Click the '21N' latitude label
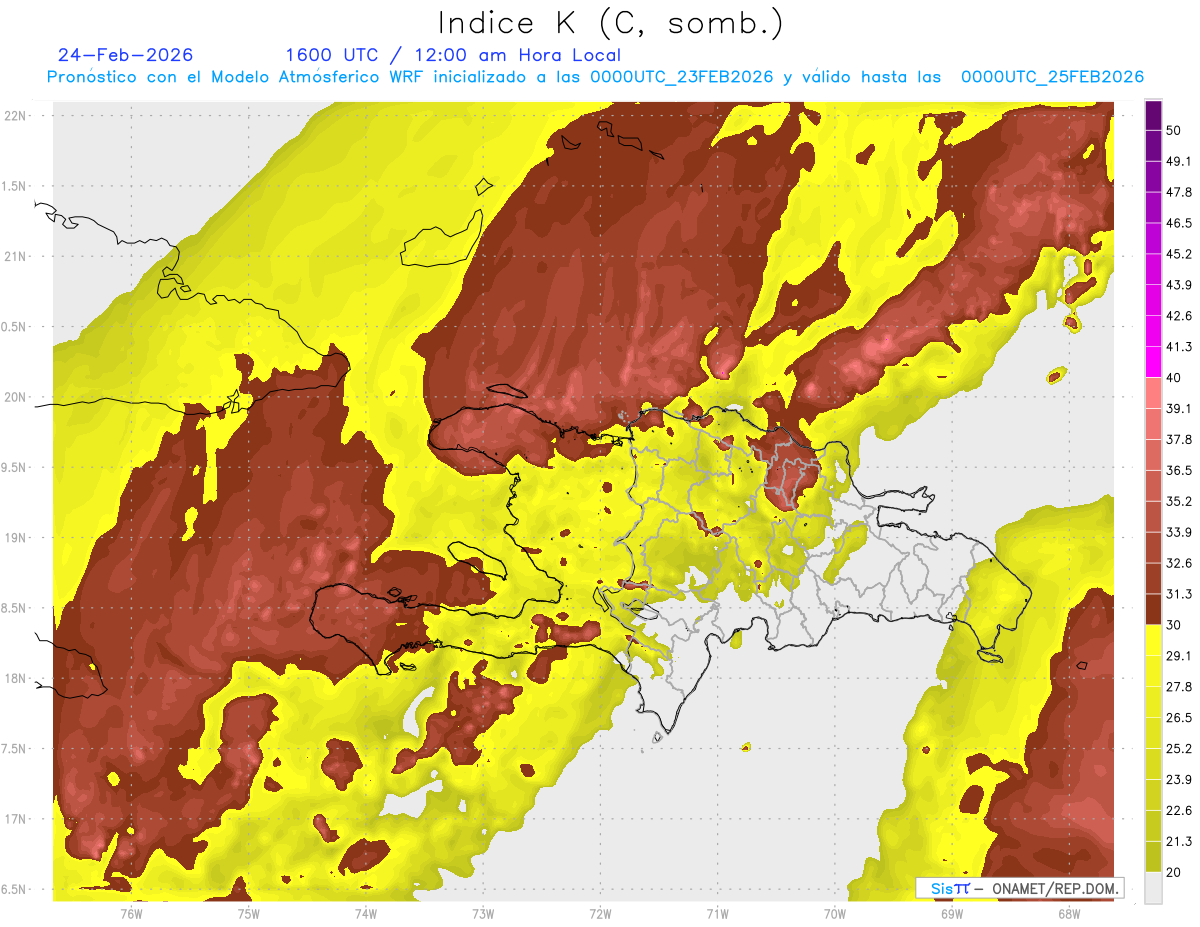 point(16,256)
